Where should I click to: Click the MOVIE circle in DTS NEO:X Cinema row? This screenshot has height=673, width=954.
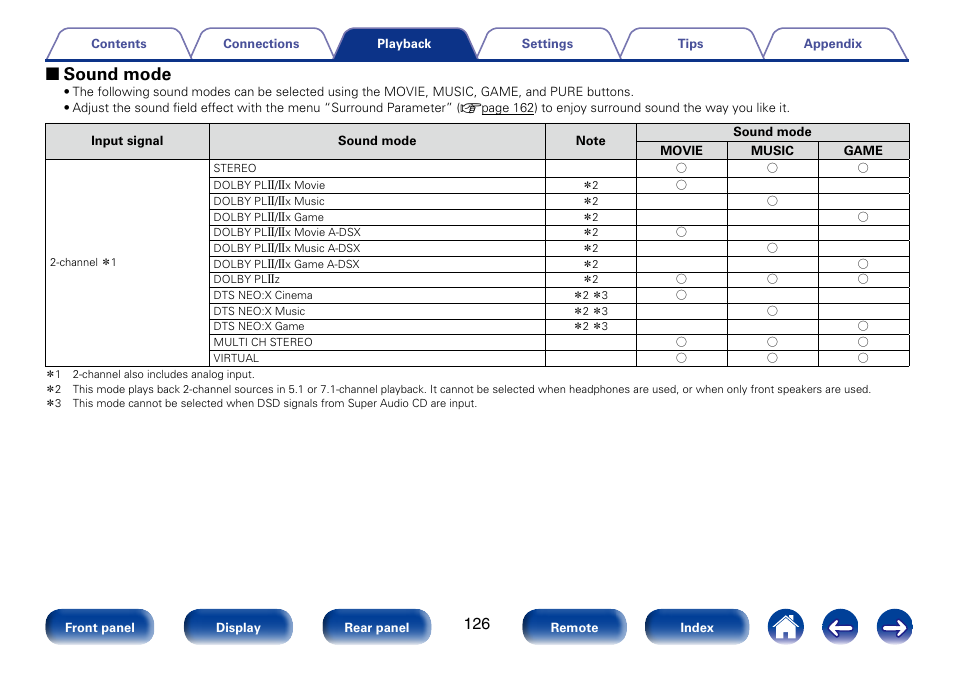681,295
